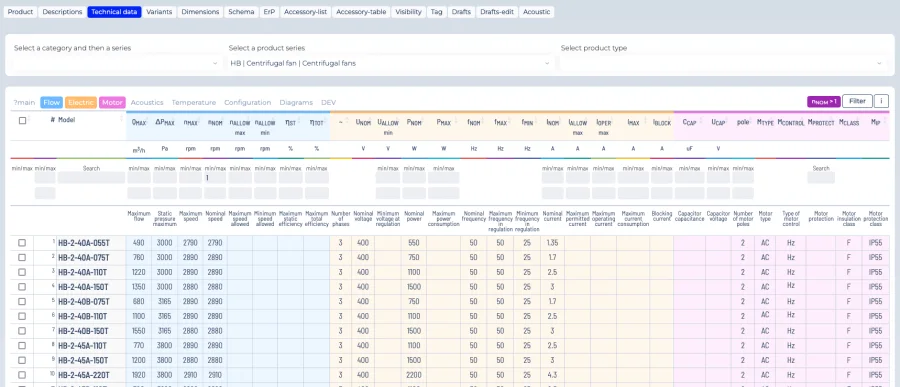Viewport: 900px width, 387px height.
Task: Click model name HB-2-40A-055T
Action: (x=83, y=243)
